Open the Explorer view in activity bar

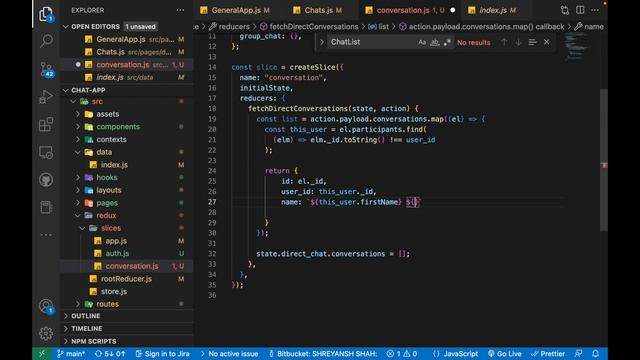coord(46,14)
